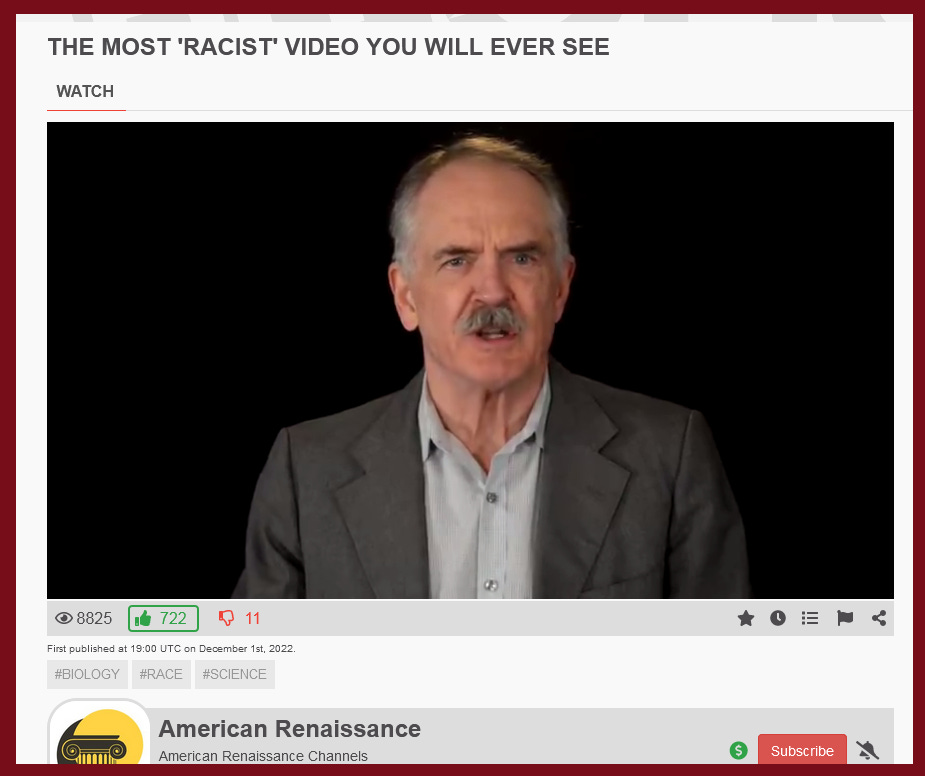Select the WATCH tab

[x=86, y=91]
